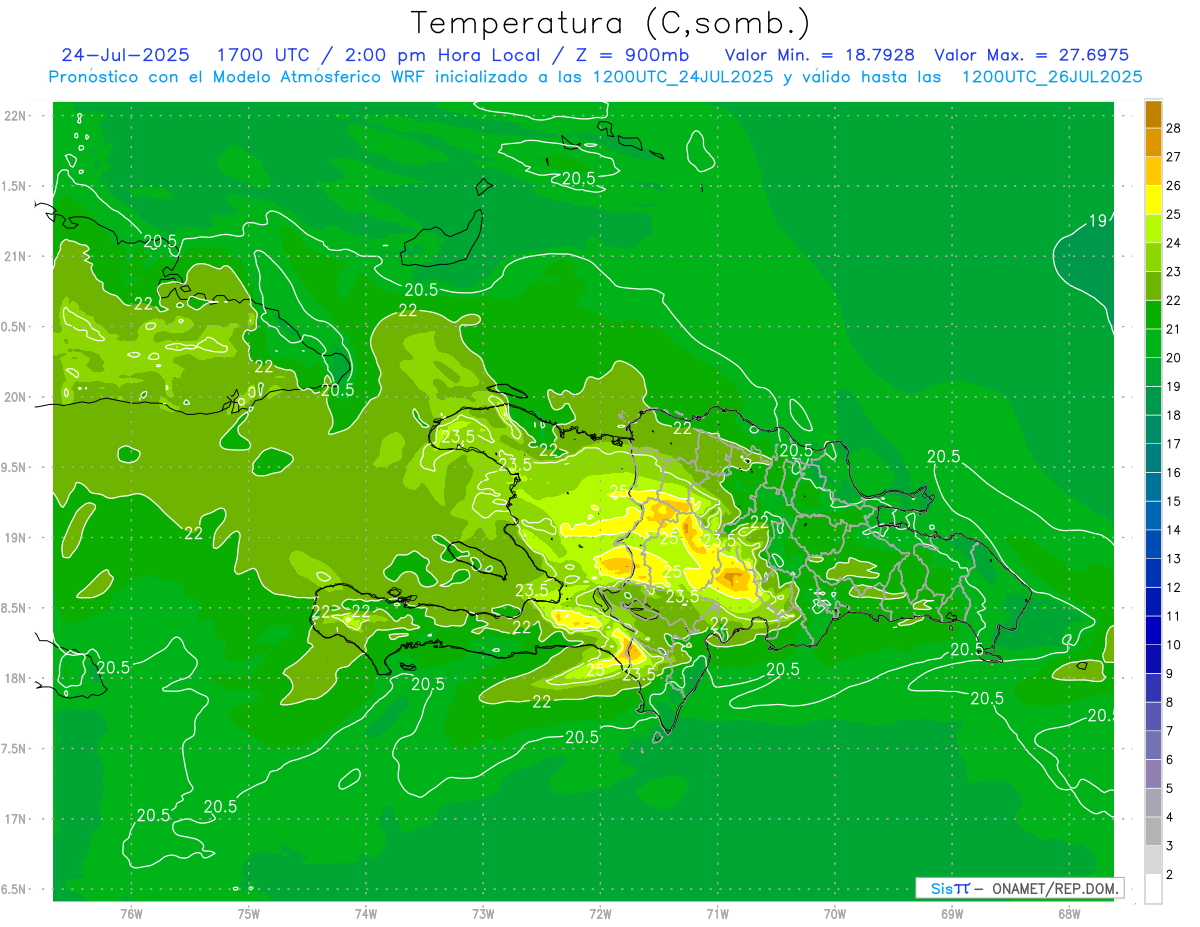Screen dimensions: 1200x927
Task: Click the legend value label "18"
Action: click(1174, 414)
